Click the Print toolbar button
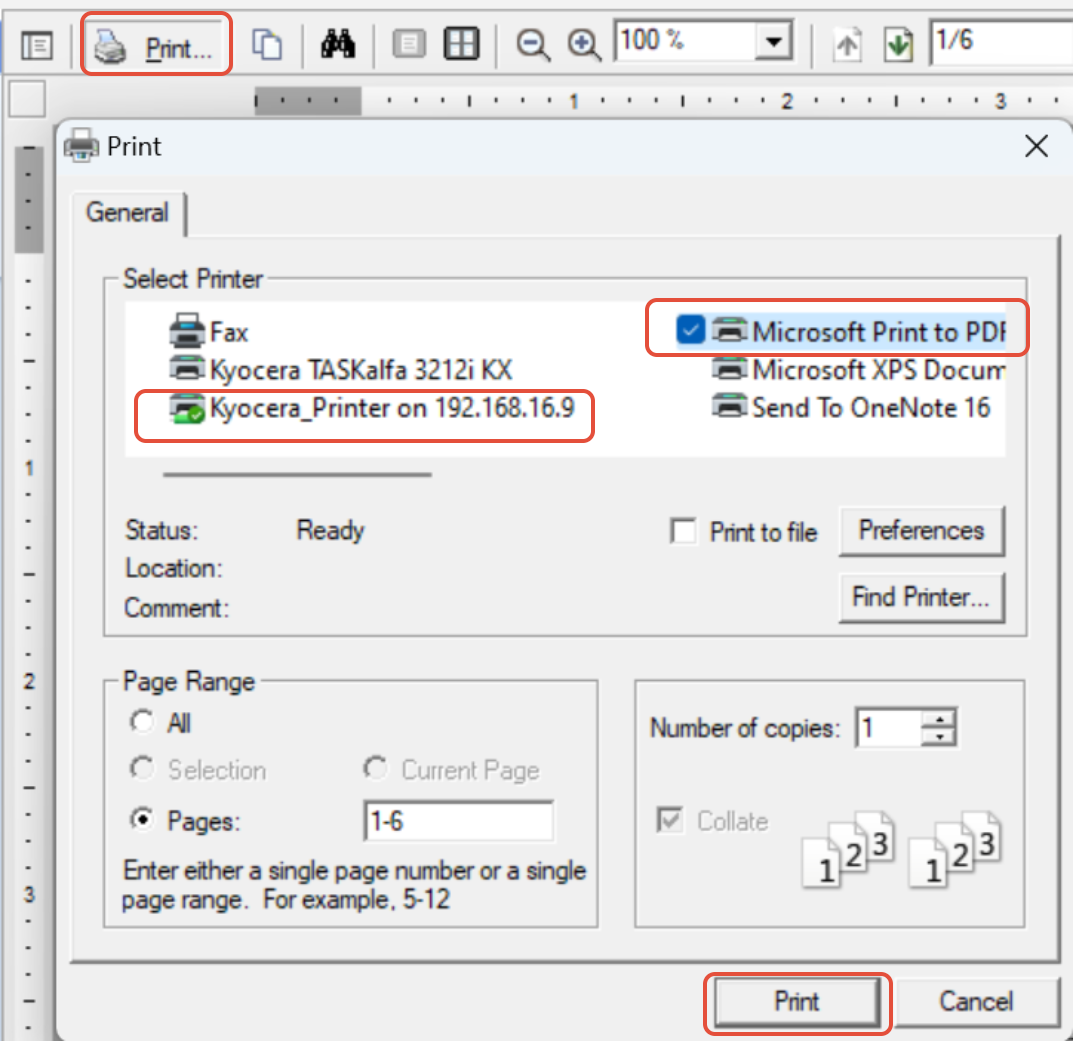The width and height of the screenshot is (1073, 1041). point(156,45)
